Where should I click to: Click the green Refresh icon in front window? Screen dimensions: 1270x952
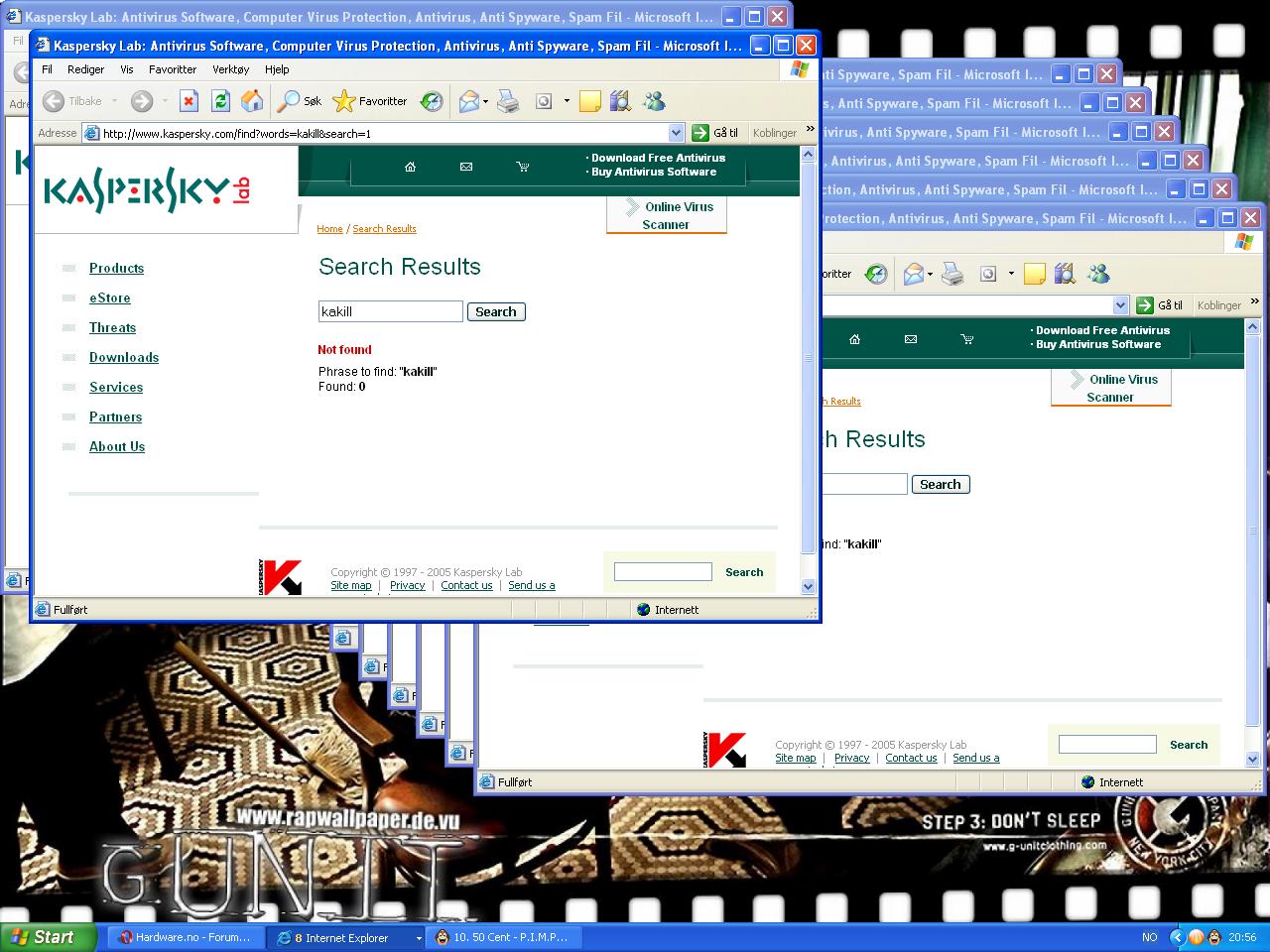click(220, 101)
